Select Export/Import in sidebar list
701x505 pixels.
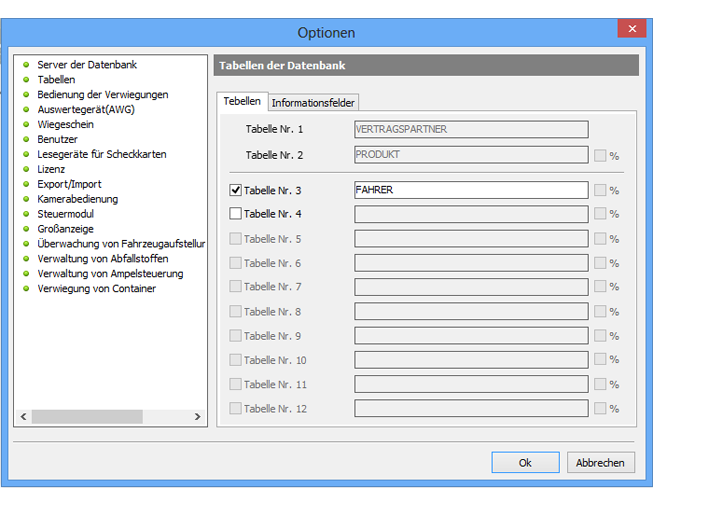tap(69, 184)
